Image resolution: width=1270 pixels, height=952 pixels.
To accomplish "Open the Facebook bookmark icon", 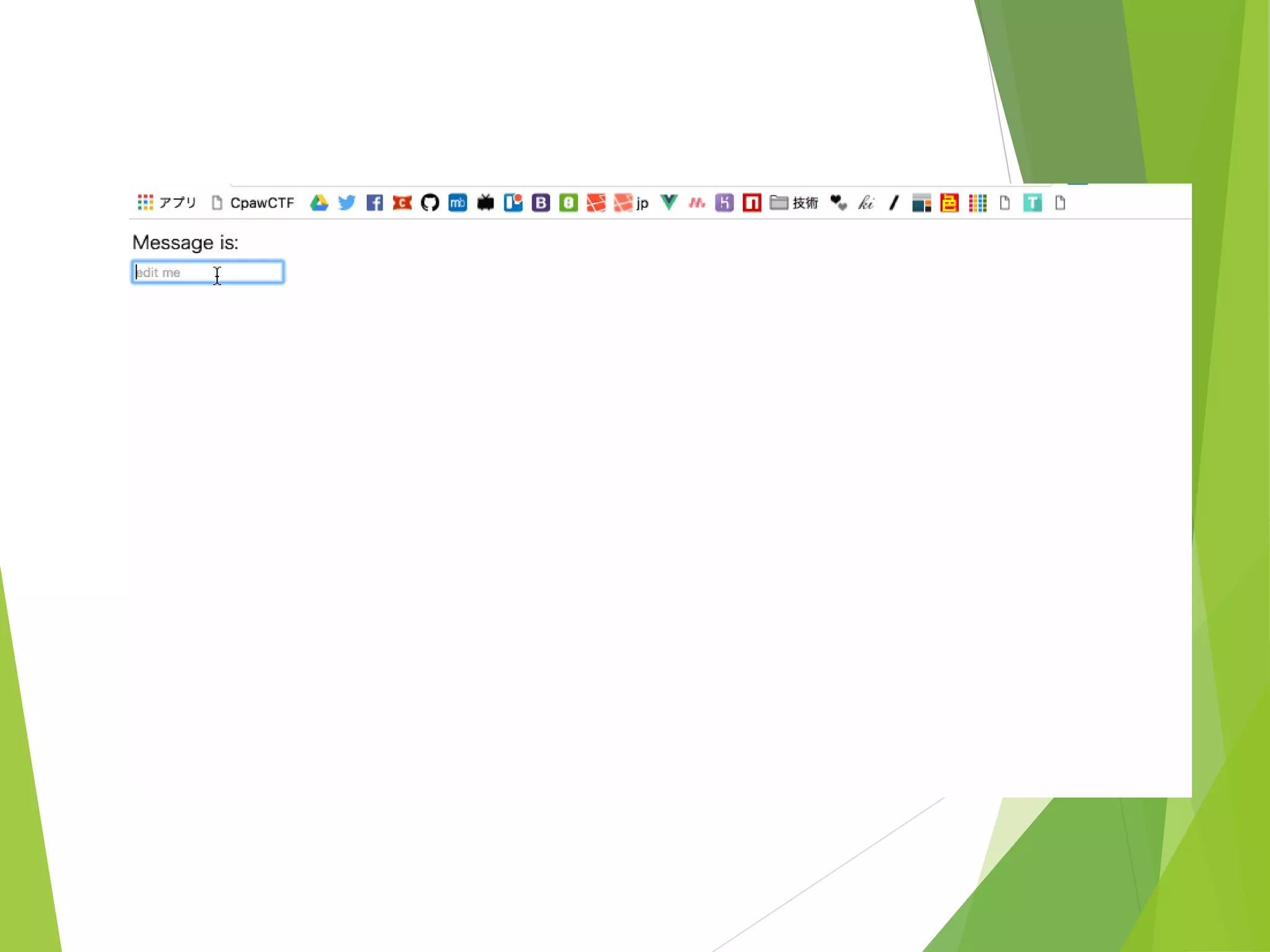I will pos(374,203).
